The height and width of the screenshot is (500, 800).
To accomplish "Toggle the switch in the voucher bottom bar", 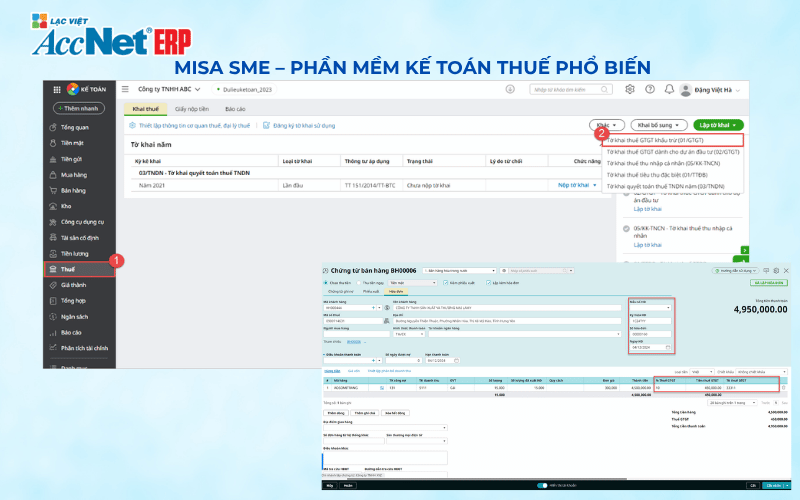I will (x=542, y=485).
